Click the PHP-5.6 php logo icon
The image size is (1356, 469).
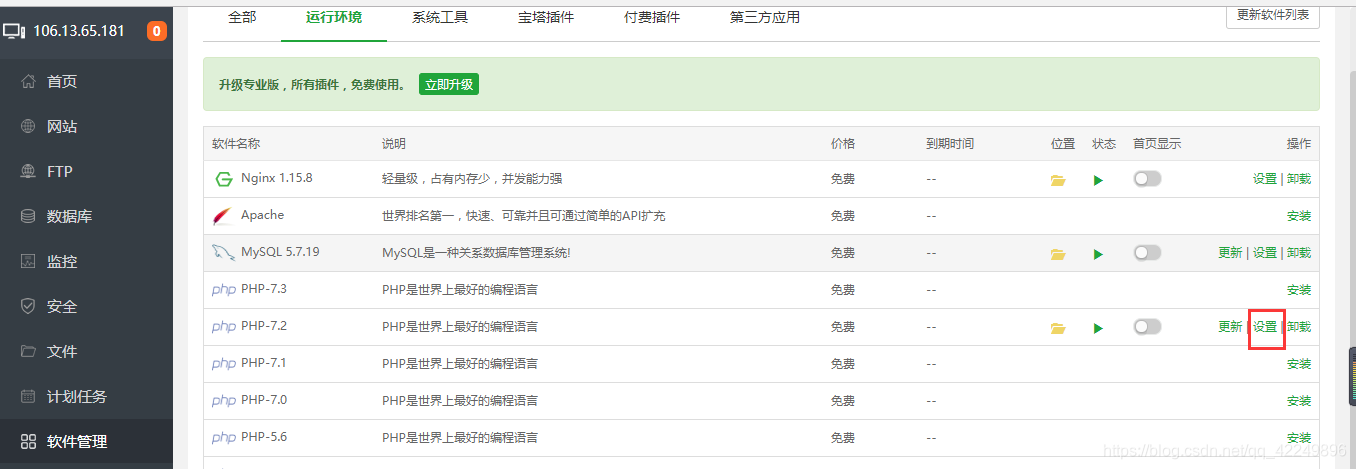pos(224,438)
